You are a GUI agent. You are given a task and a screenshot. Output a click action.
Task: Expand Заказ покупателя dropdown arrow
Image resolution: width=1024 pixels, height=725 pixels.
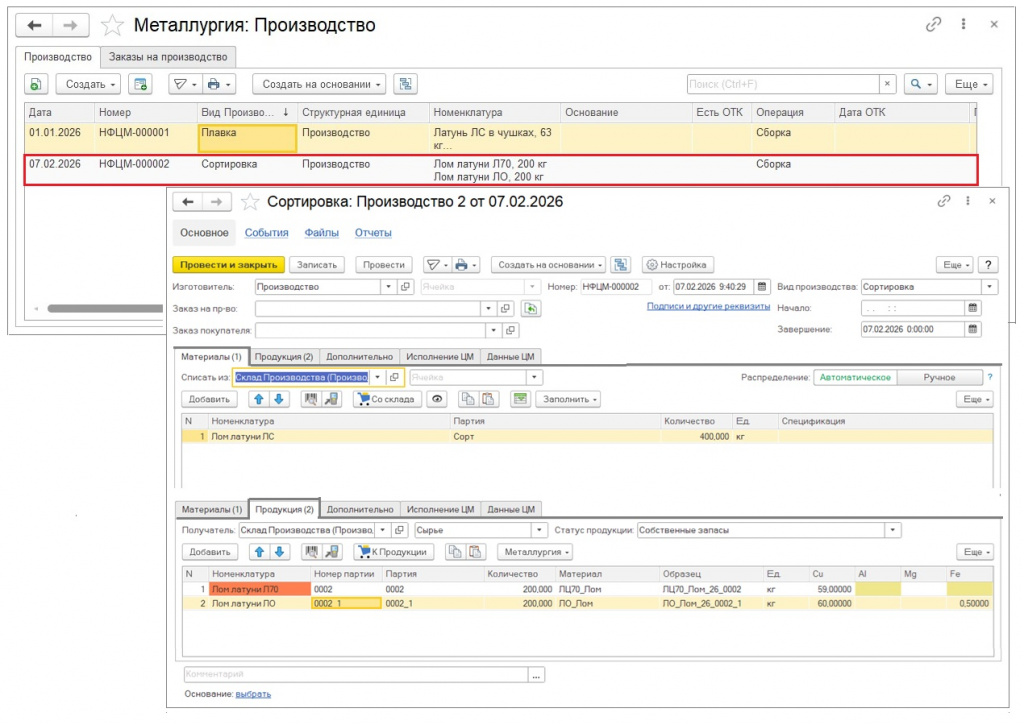494,330
